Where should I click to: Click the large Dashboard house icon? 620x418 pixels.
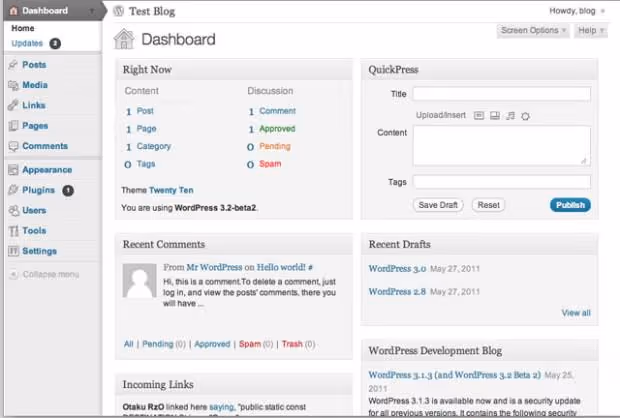124,39
